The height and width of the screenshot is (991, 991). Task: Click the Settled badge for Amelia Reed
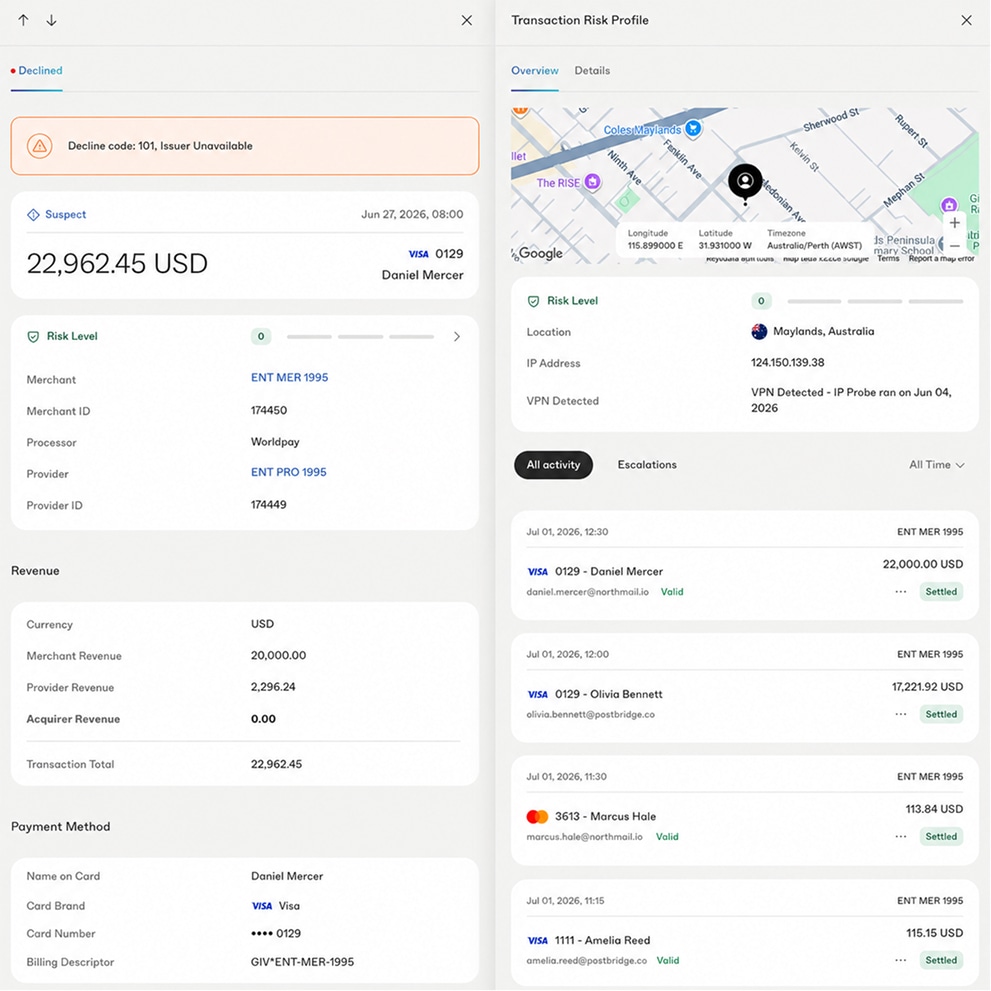941,961
